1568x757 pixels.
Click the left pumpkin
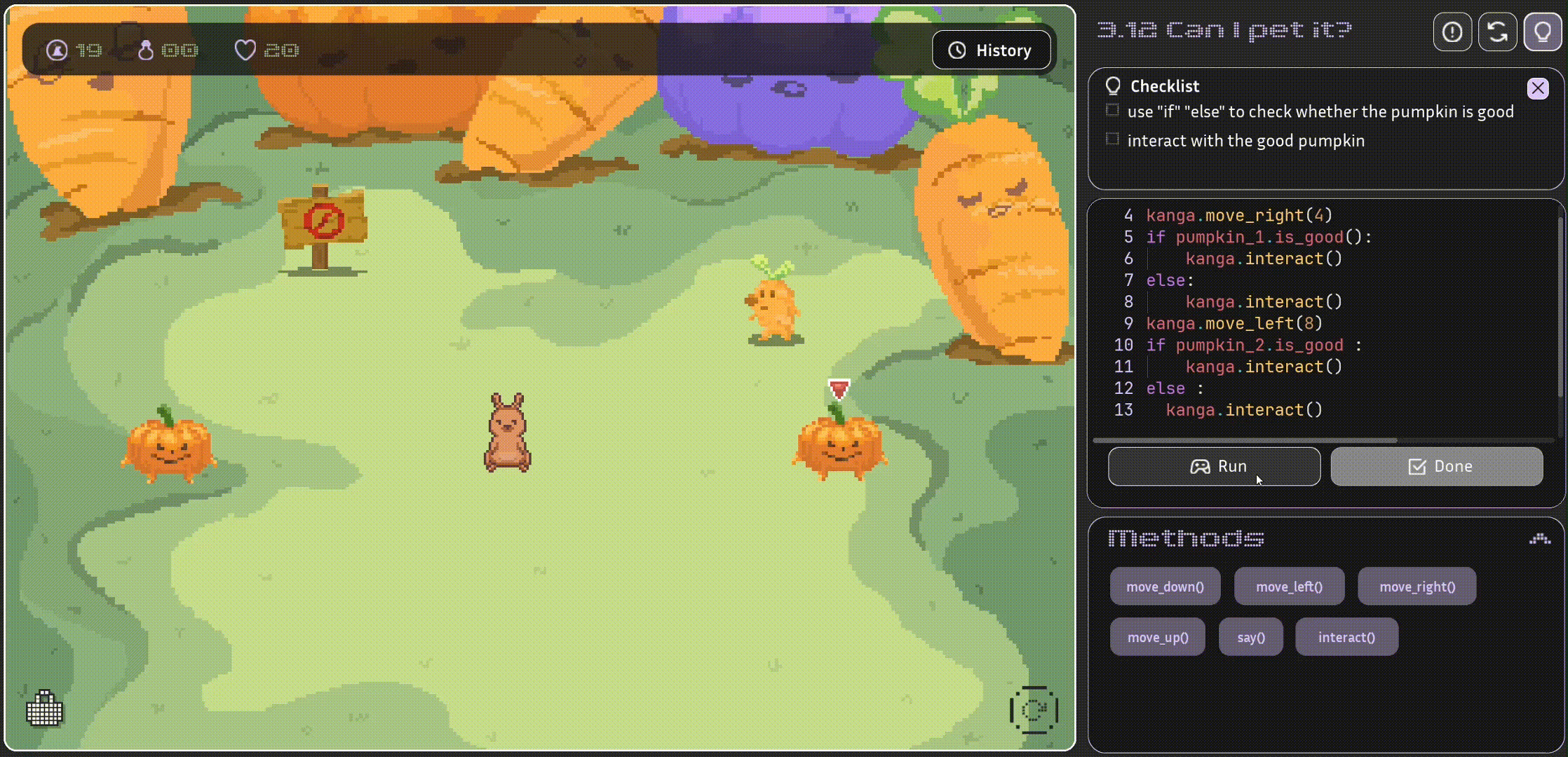tap(168, 445)
